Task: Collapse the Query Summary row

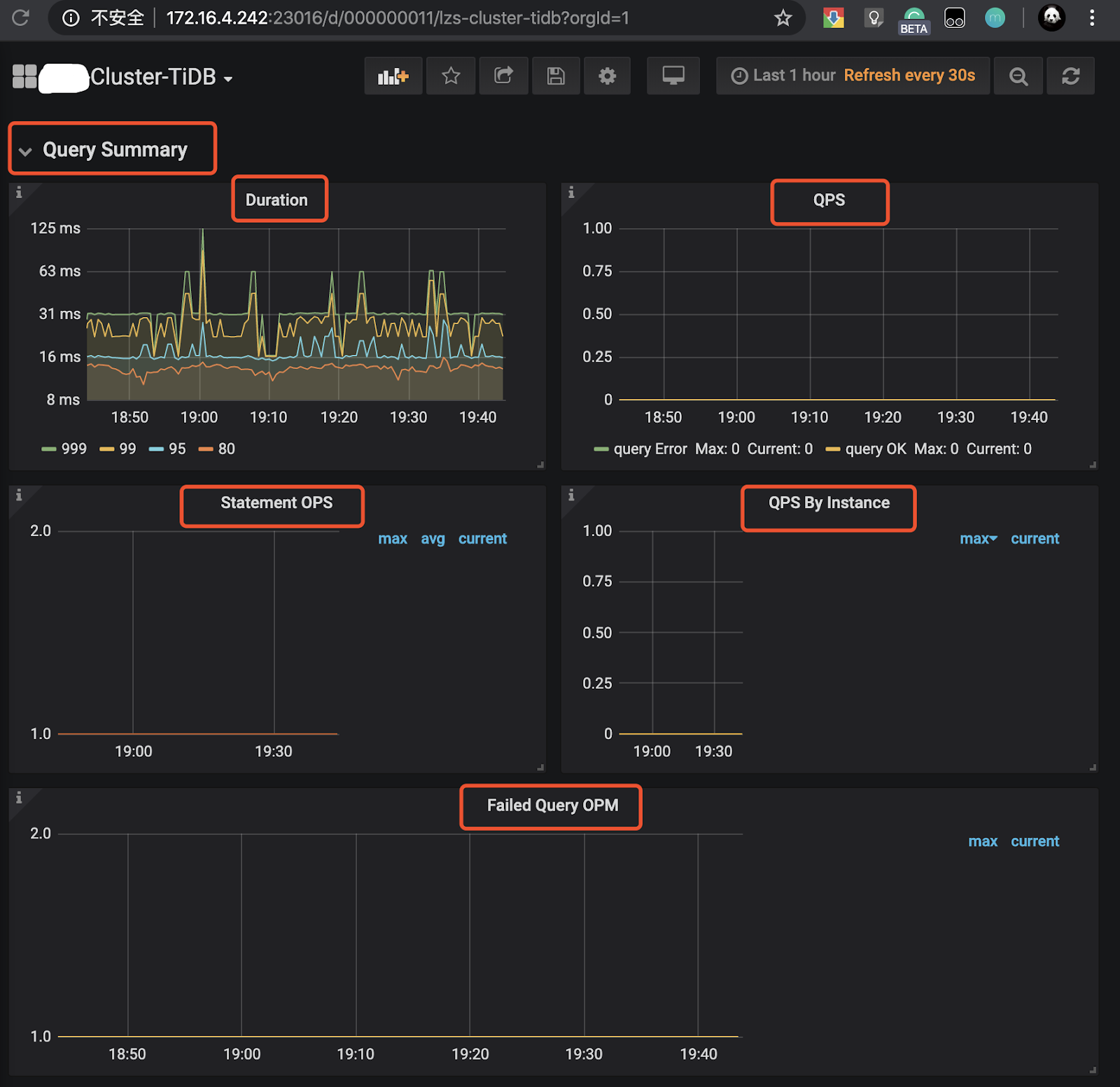Action: click(x=114, y=150)
